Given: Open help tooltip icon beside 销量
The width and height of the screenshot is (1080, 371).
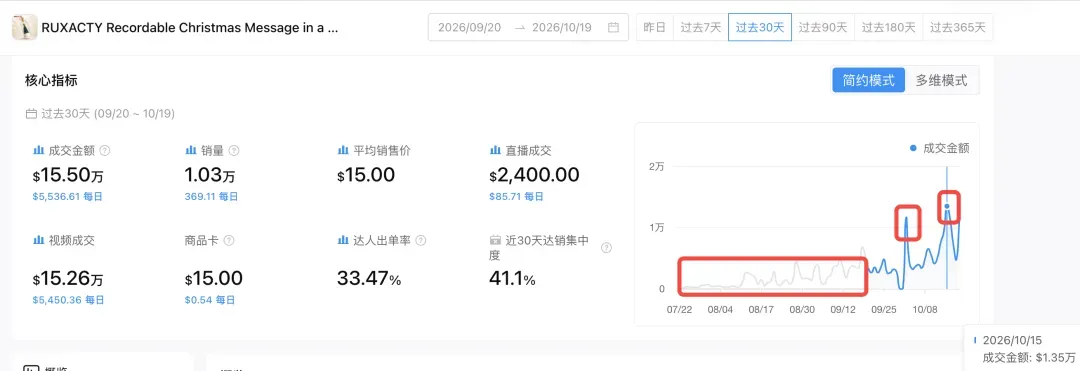Looking at the screenshot, I should 233,150.
